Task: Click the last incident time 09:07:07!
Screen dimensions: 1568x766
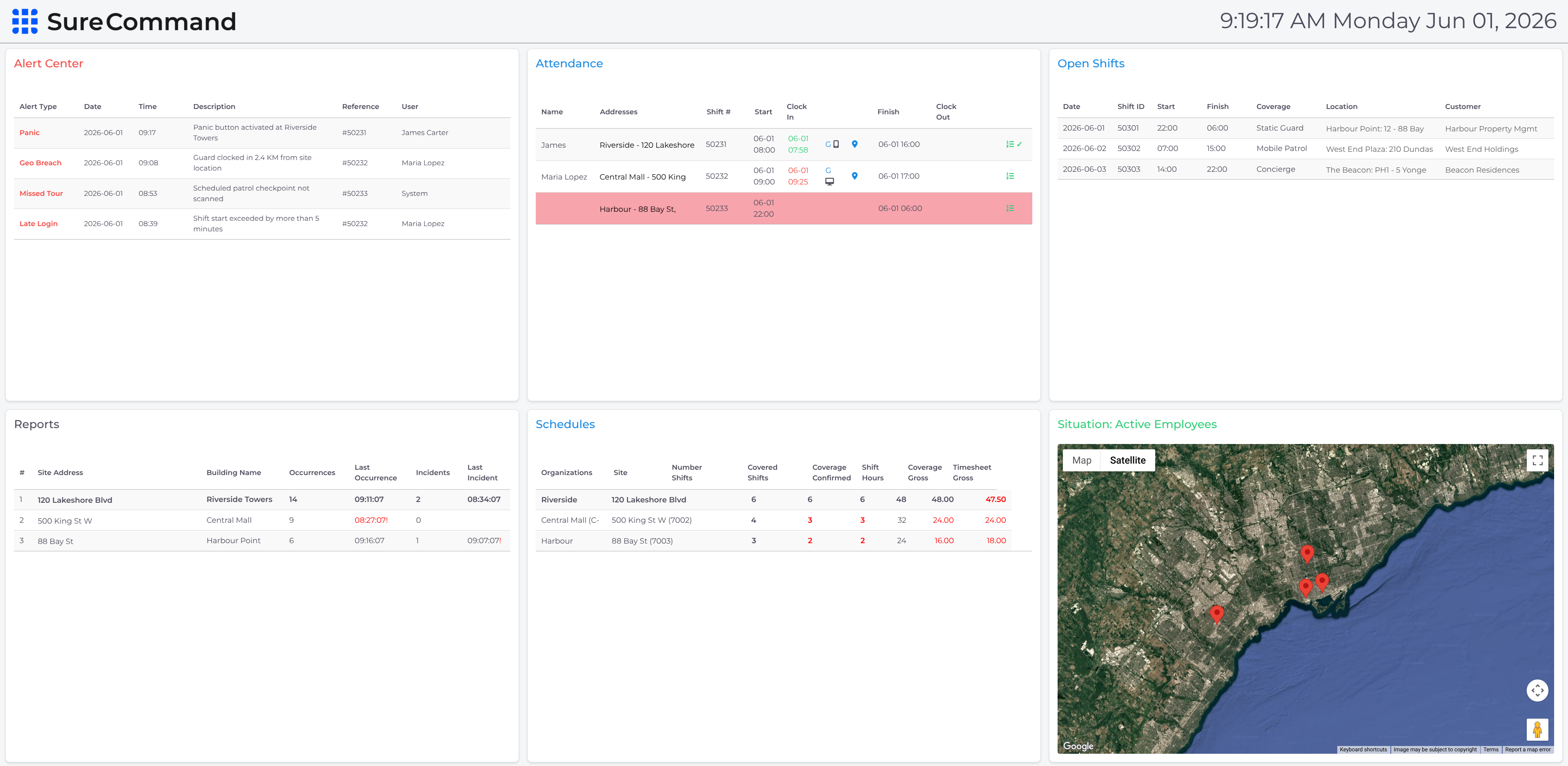Action: click(x=485, y=540)
